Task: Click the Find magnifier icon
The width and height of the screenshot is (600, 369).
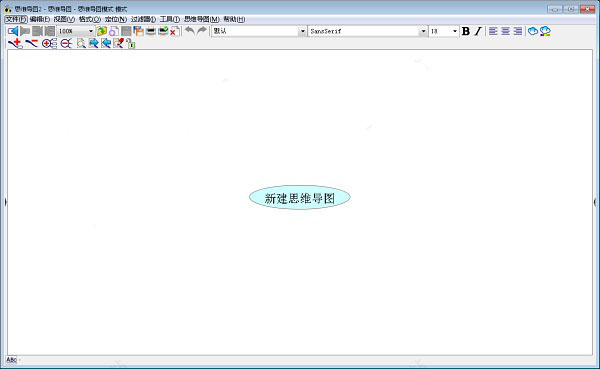Action: (81, 43)
